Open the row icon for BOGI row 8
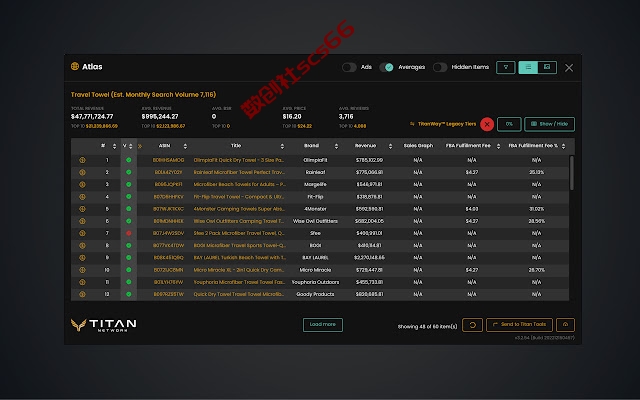Viewport: 640px width, 400px height. coord(82,246)
